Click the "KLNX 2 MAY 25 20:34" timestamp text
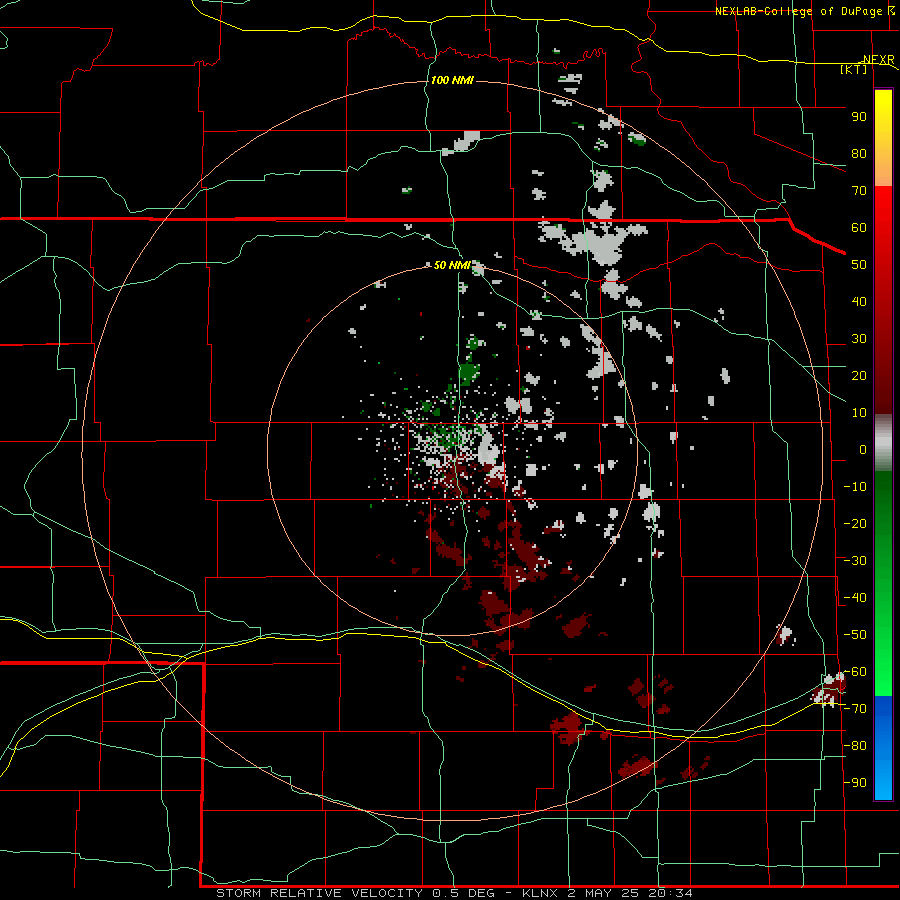This screenshot has height=900, width=900. [x=607, y=893]
